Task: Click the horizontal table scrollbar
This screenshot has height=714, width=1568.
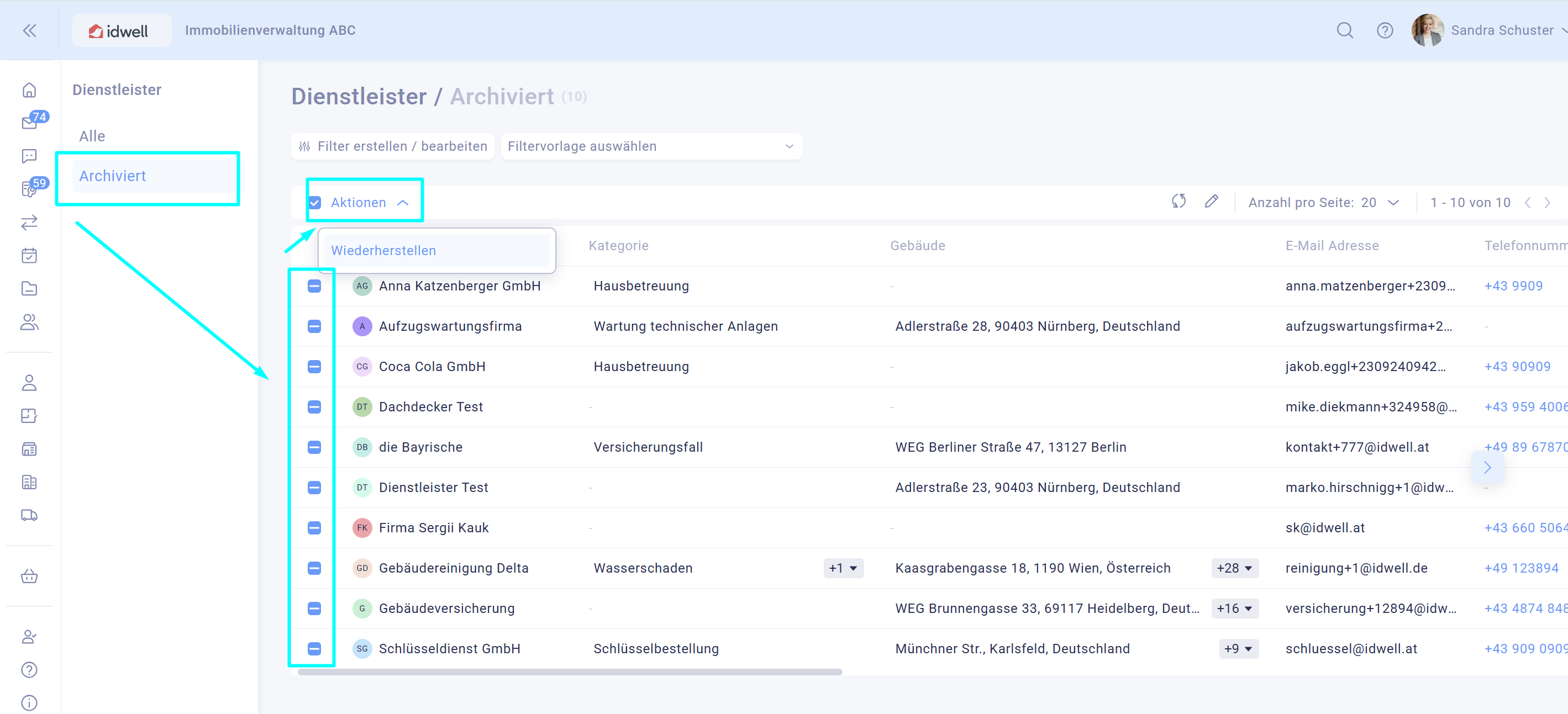Action: (x=569, y=672)
